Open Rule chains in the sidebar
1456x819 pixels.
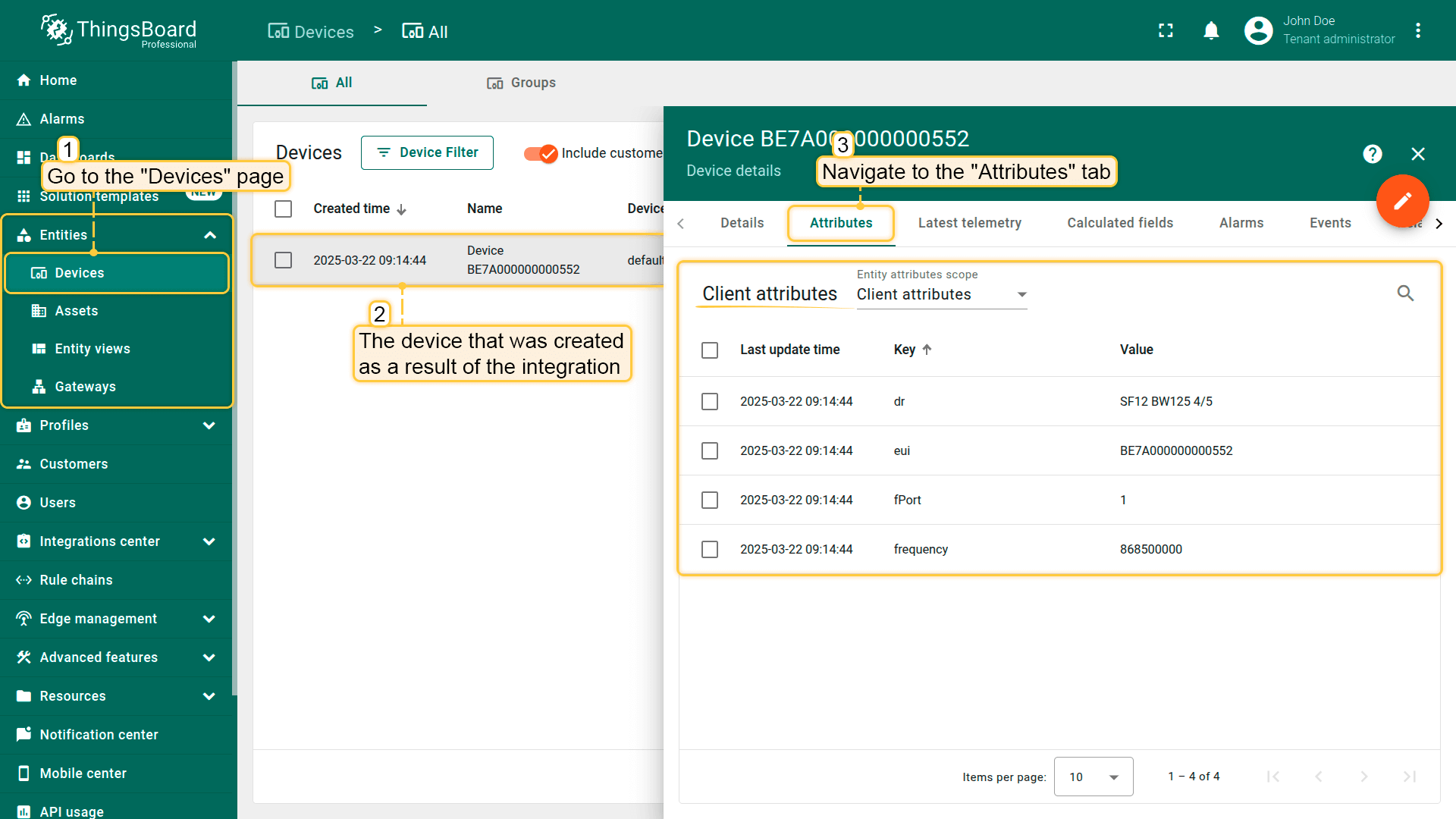[76, 580]
